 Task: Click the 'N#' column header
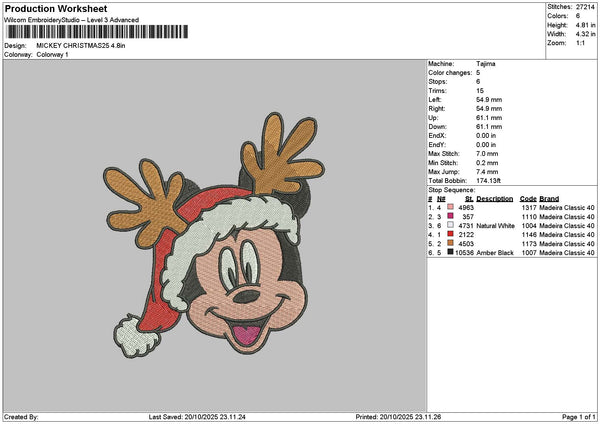441,199
